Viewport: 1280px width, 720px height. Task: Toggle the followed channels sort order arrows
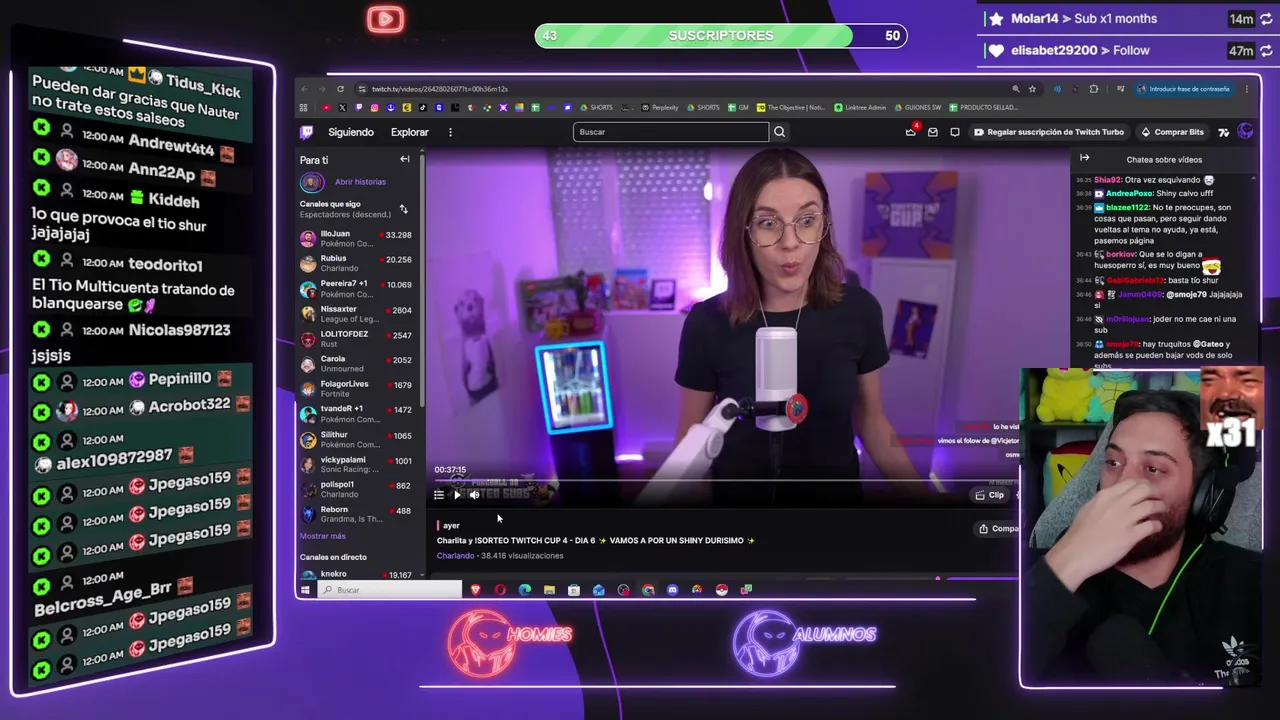(403, 209)
